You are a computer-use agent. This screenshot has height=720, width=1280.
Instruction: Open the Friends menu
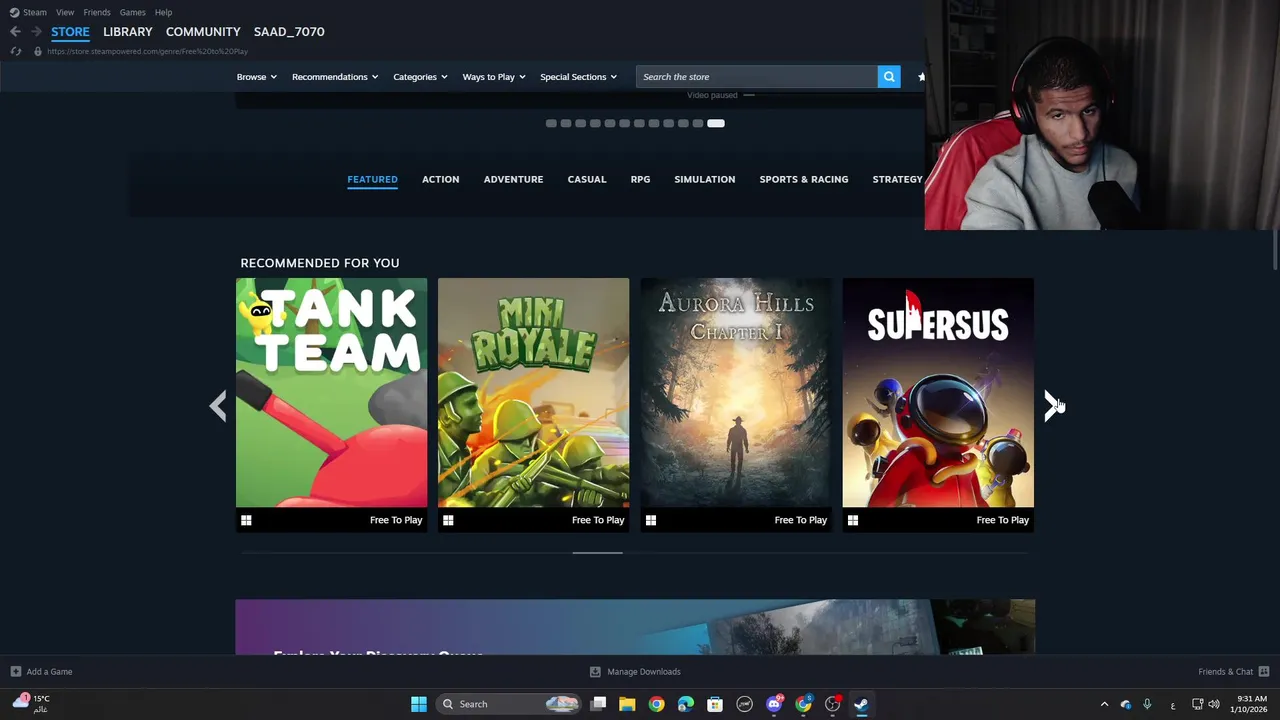[97, 12]
